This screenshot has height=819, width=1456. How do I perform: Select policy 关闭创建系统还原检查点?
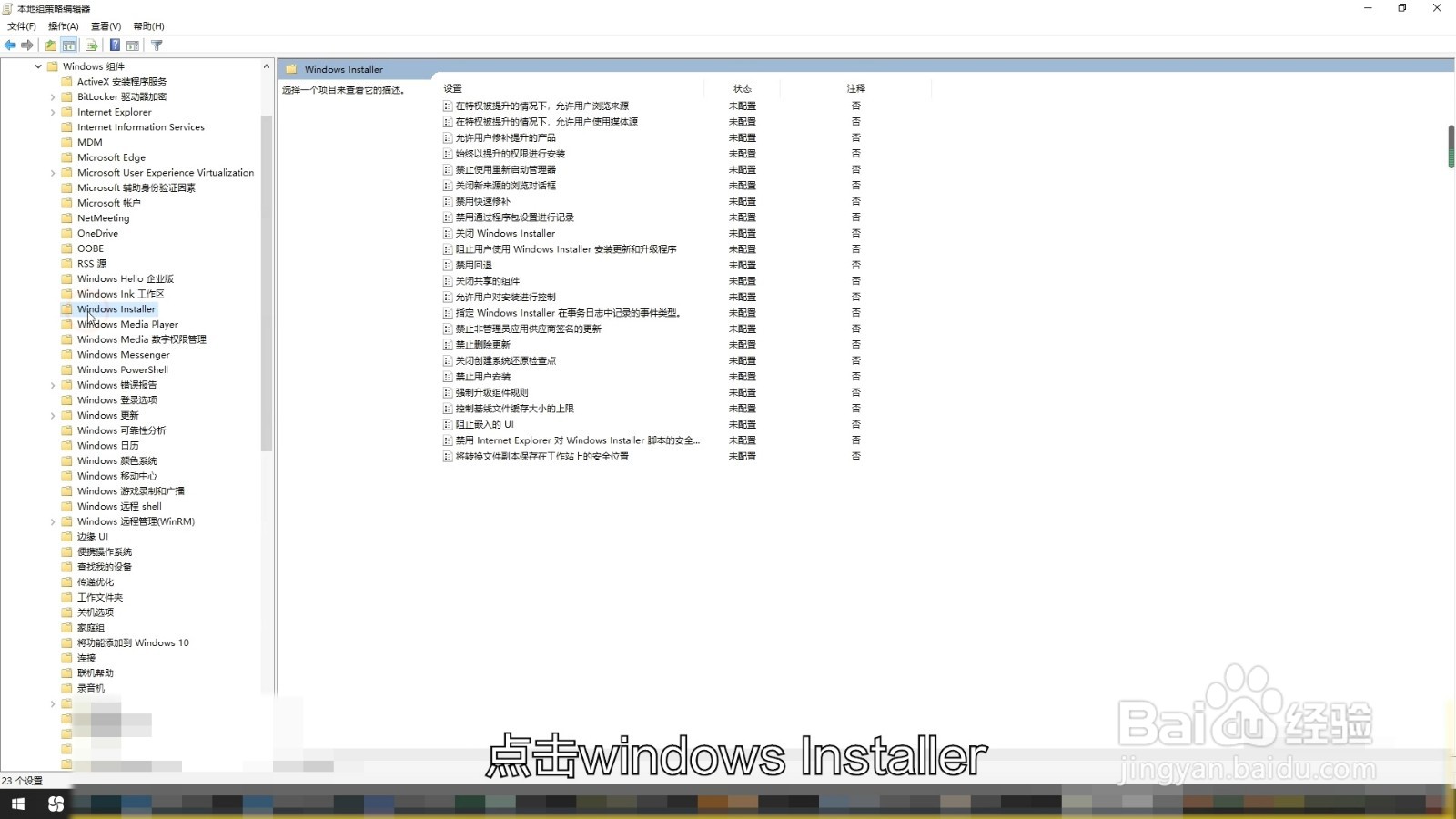[x=506, y=361]
